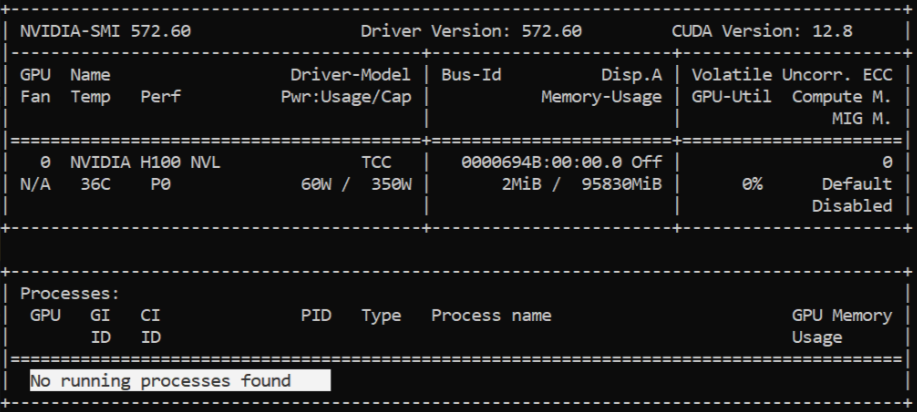Click the Default compute mode value
The height and width of the screenshot is (412, 917).
857,184
